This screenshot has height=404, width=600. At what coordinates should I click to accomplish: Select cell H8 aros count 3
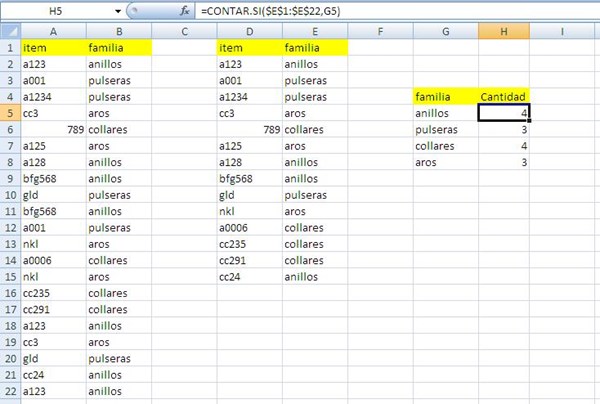504,163
